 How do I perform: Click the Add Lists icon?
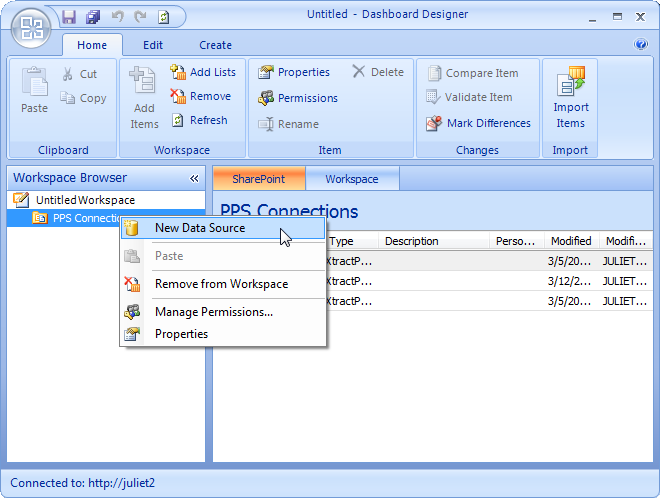pyautogui.click(x=178, y=72)
